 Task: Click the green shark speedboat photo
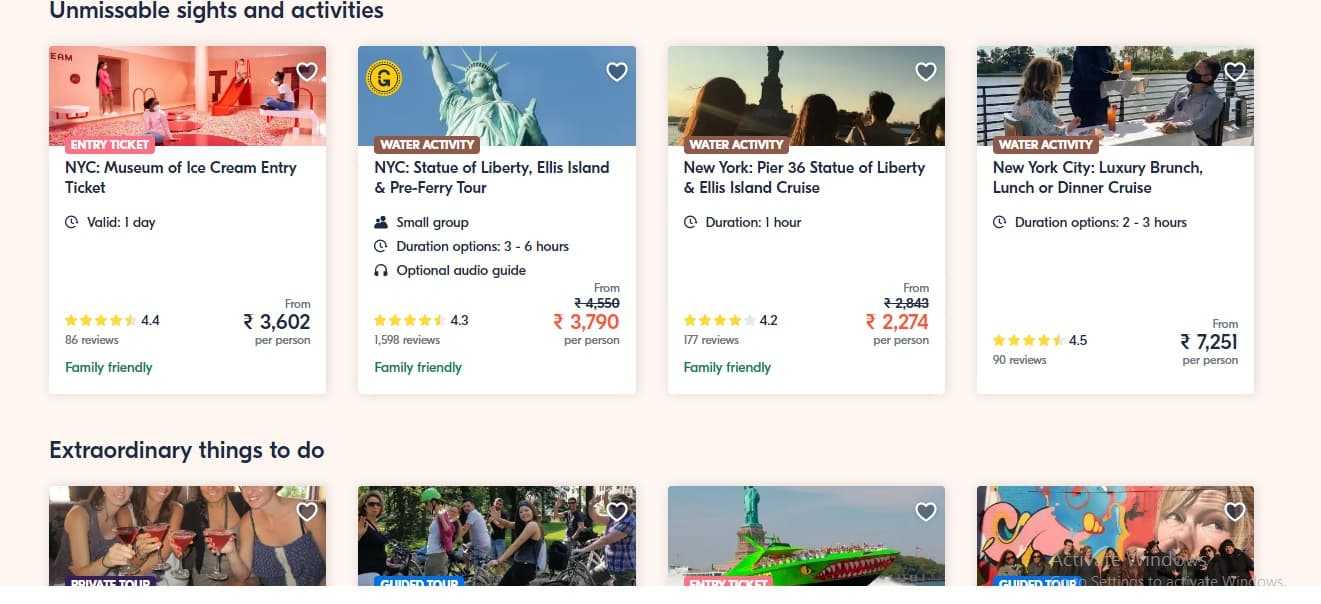[806, 540]
